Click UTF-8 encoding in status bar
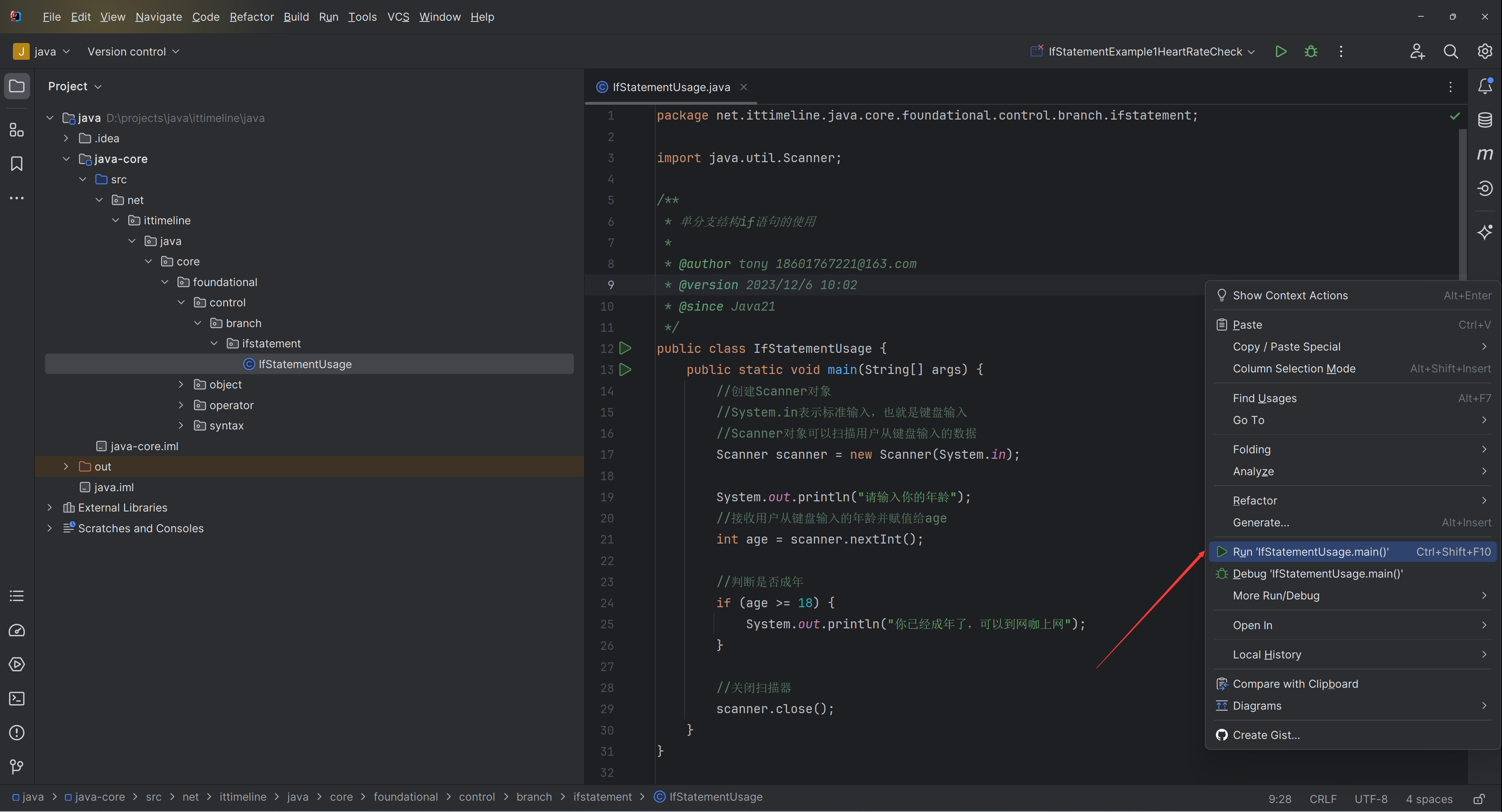 click(1370, 799)
